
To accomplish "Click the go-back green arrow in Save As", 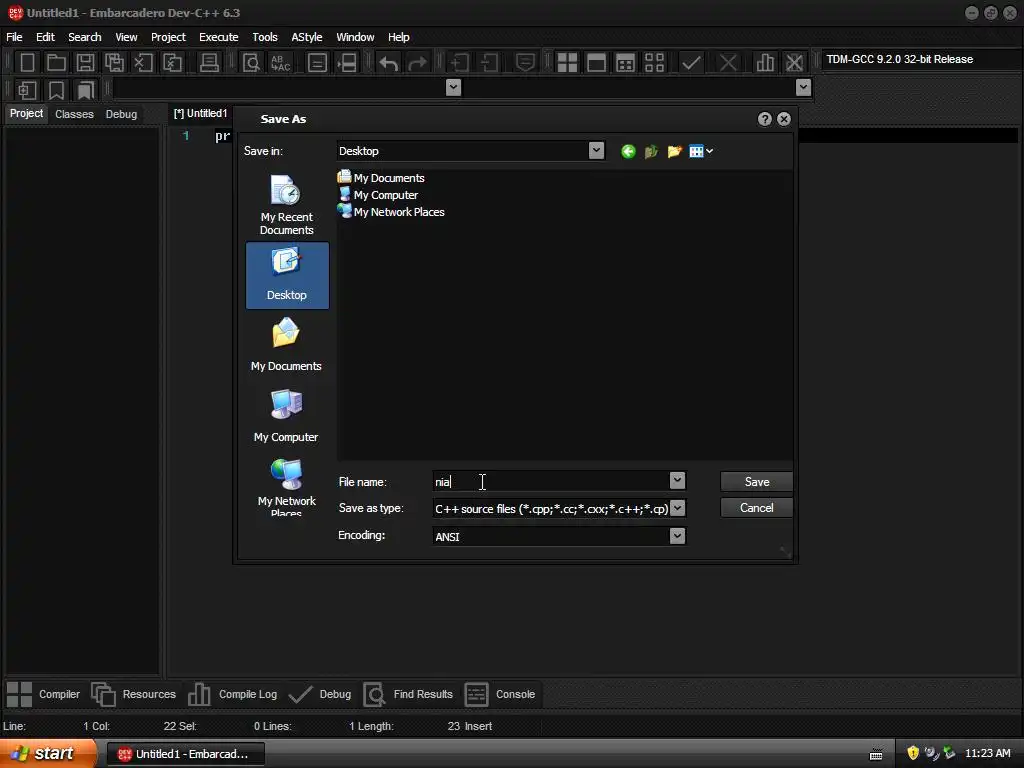I will click(628, 152).
